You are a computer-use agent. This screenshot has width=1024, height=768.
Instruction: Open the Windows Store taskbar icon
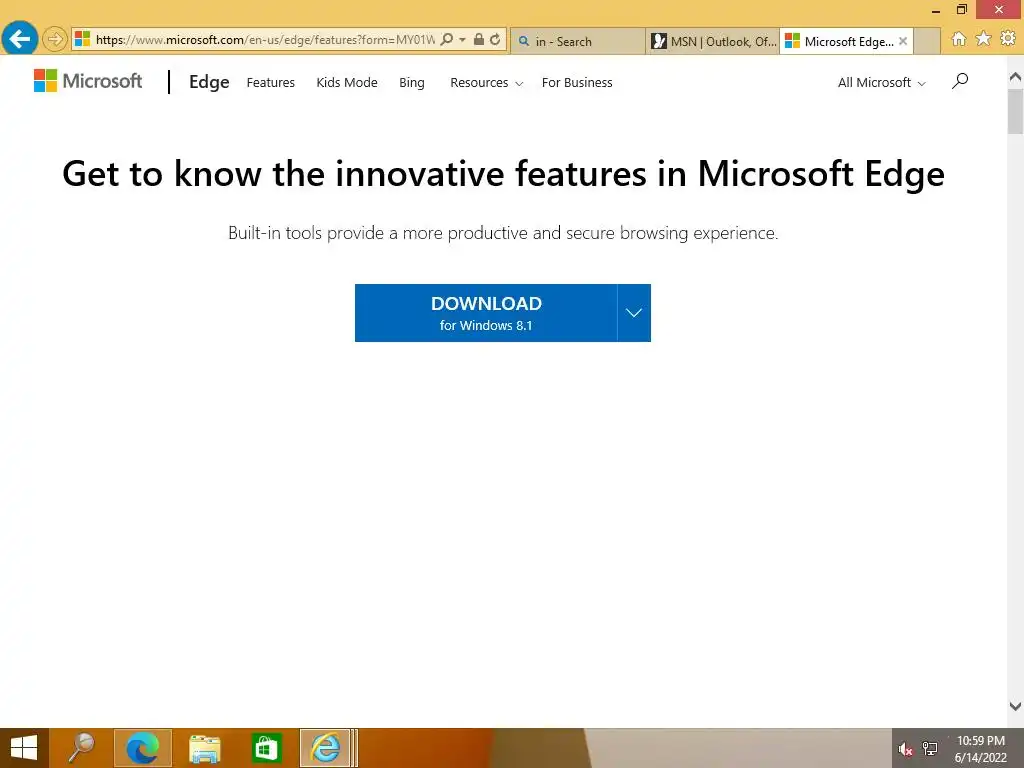pyautogui.click(x=266, y=748)
